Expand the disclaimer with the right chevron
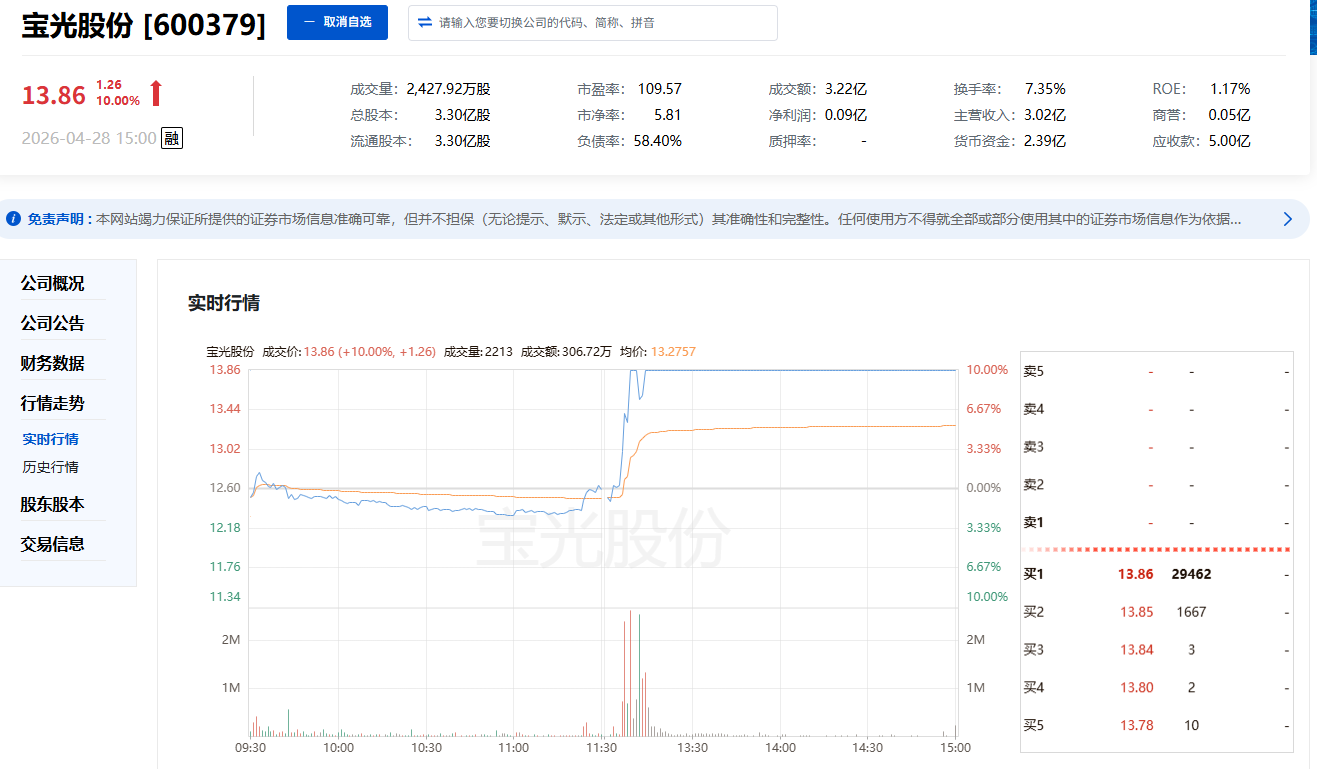The image size is (1317, 769). coord(1288,219)
